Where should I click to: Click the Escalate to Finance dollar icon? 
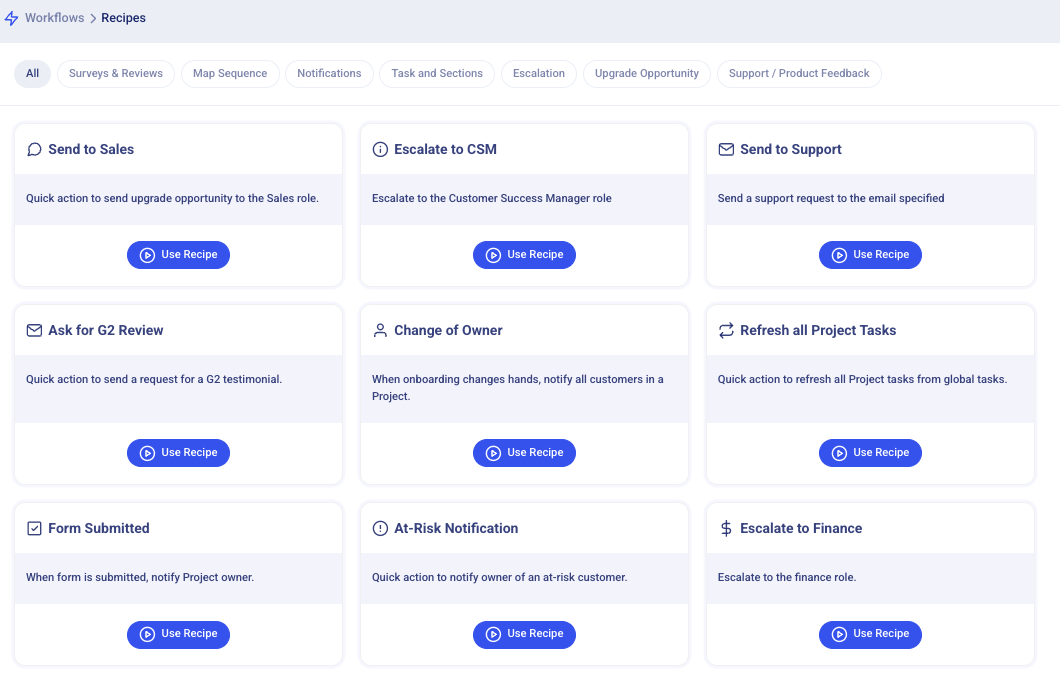726,528
